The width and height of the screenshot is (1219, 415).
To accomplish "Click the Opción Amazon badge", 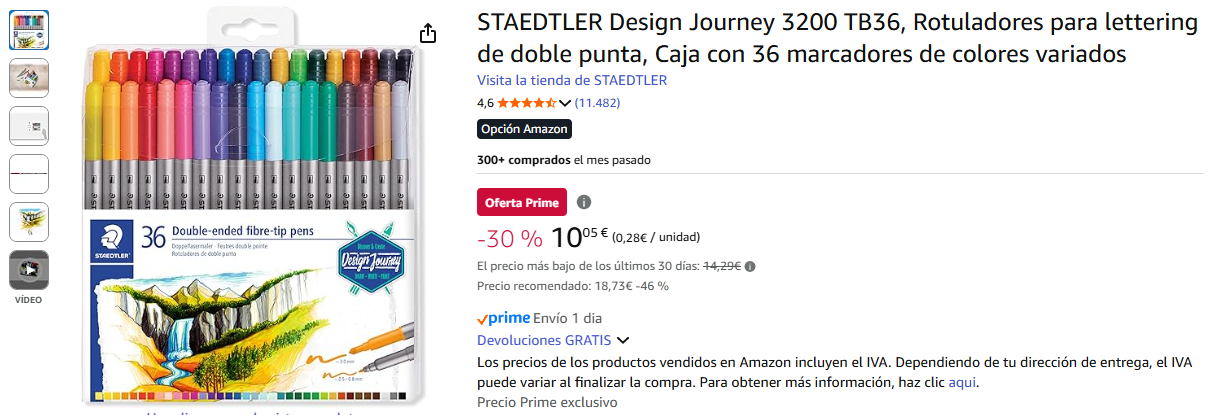I will tap(524, 129).
